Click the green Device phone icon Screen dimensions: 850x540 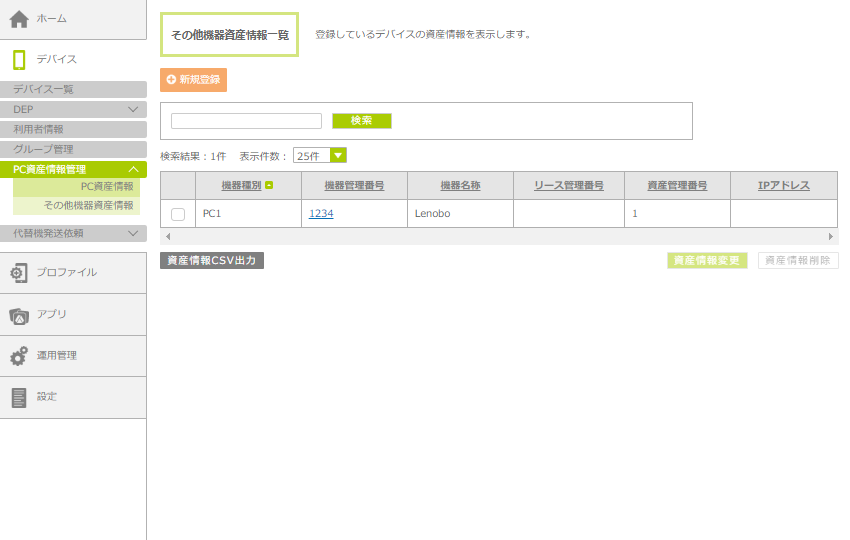tap(18, 60)
